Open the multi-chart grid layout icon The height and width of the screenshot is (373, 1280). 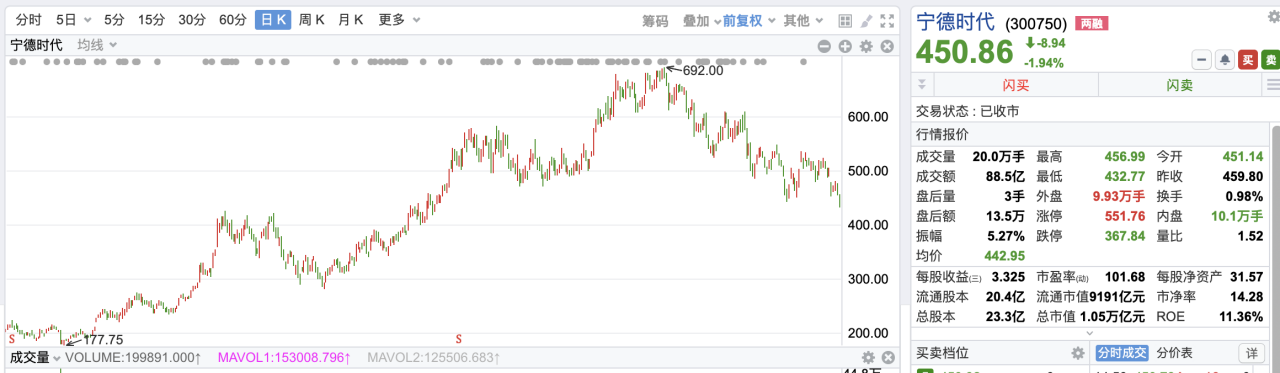point(845,20)
